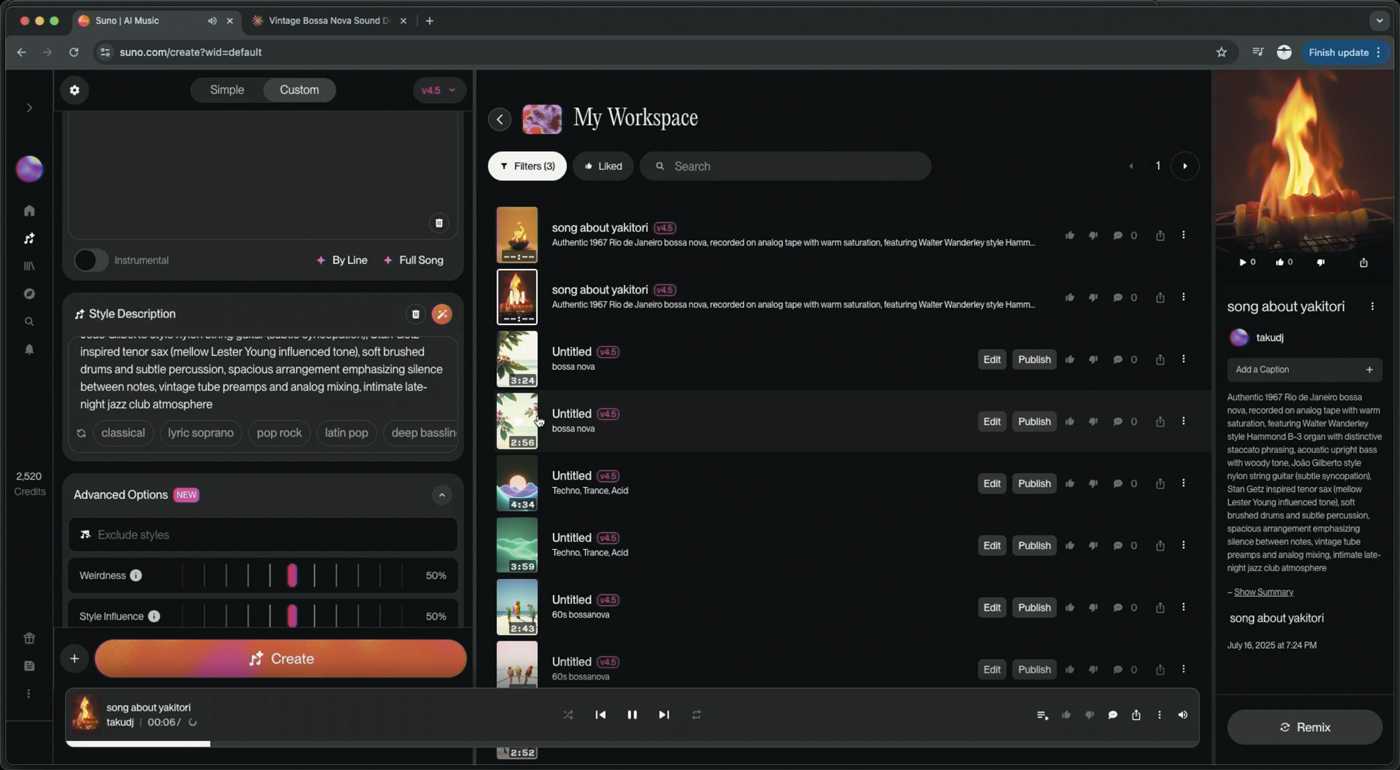Switch to the Simple tab
This screenshot has height=770, width=1400.
[227, 90]
